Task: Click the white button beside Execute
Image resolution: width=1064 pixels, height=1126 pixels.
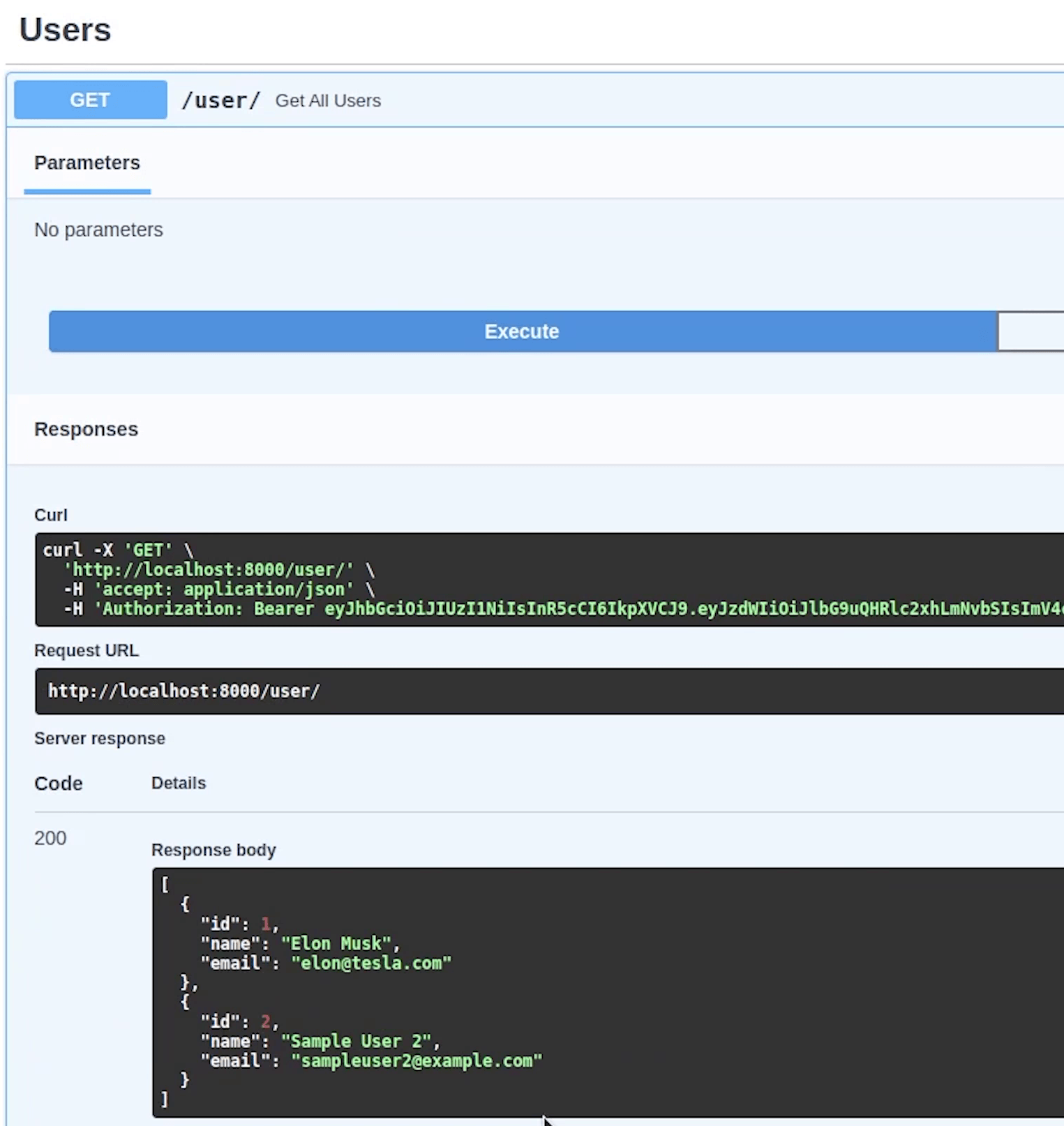Action: tap(1030, 331)
